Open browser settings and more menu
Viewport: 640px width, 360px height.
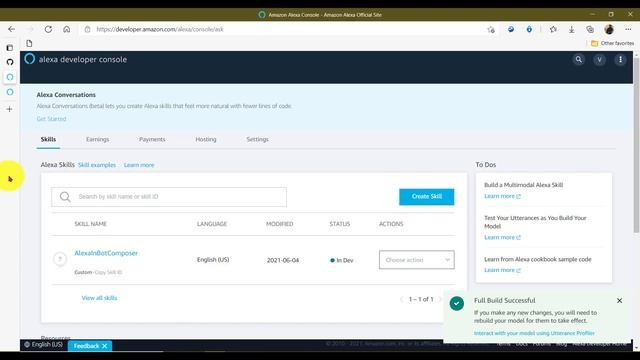pyautogui.click(x=628, y=29)
